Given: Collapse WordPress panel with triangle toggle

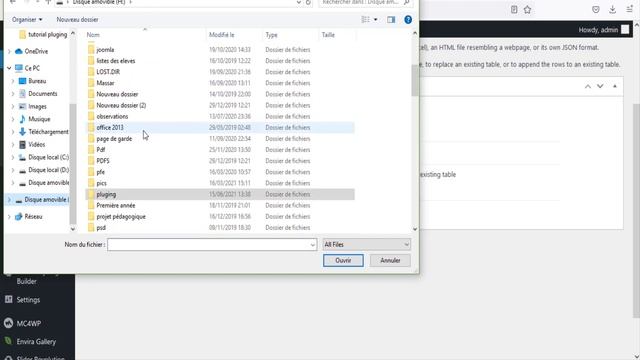Looking at the screenshot, I should coord(615,86).
